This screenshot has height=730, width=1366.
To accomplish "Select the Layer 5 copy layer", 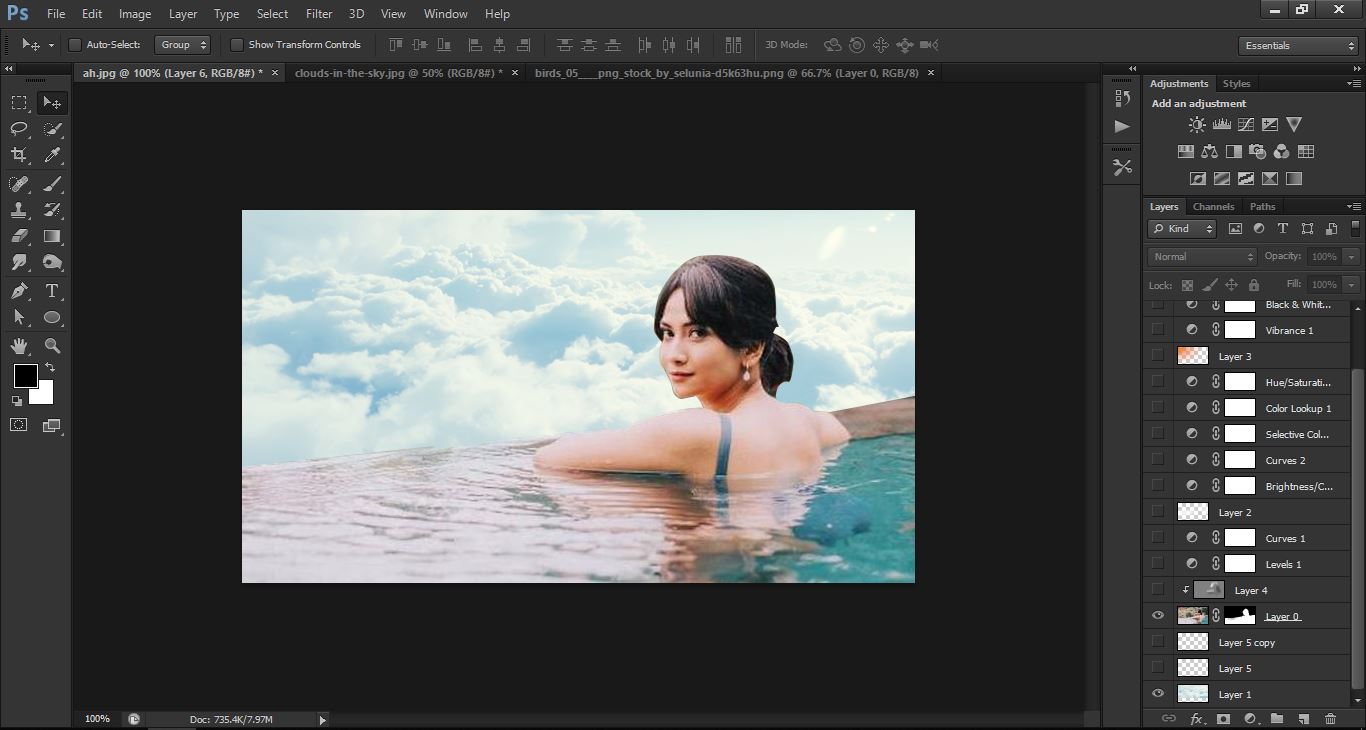I will (x=1246, y=642).
